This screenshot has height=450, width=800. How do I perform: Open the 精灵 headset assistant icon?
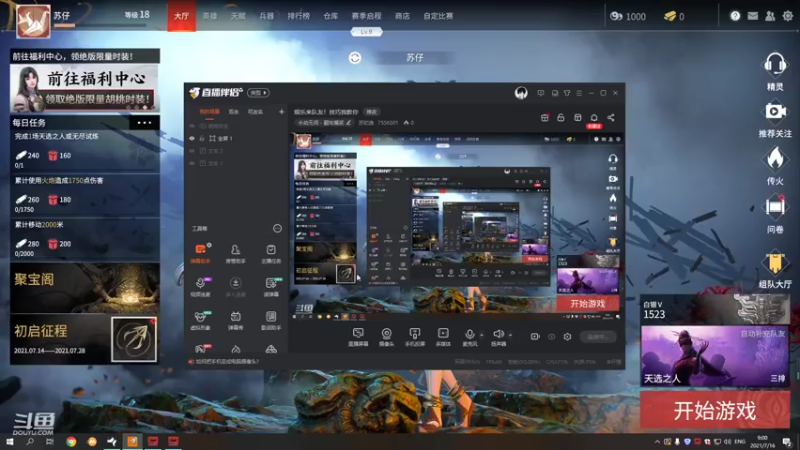pyautogui.click(x=774, y=65)
